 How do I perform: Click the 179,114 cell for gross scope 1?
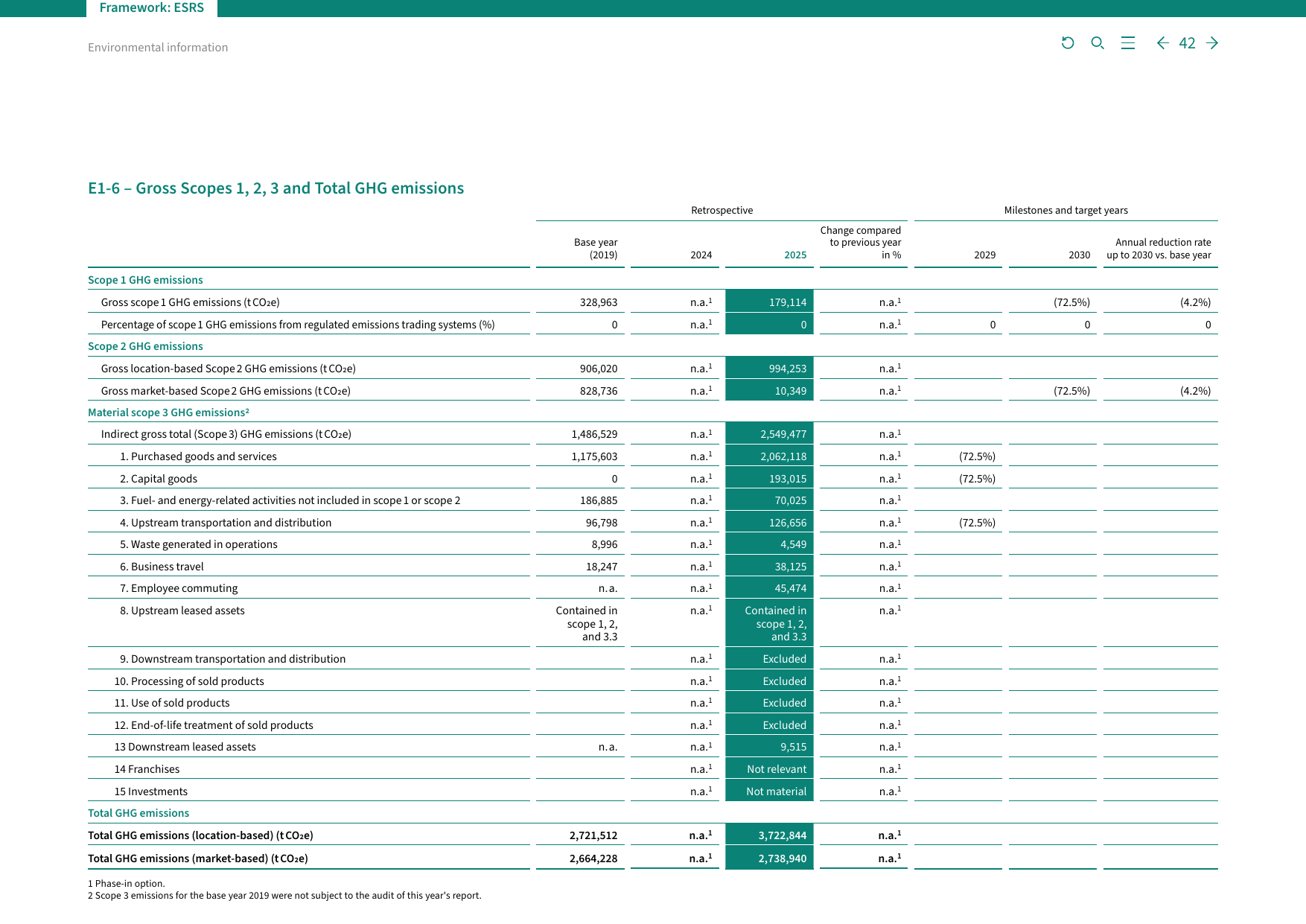point(769,302)
